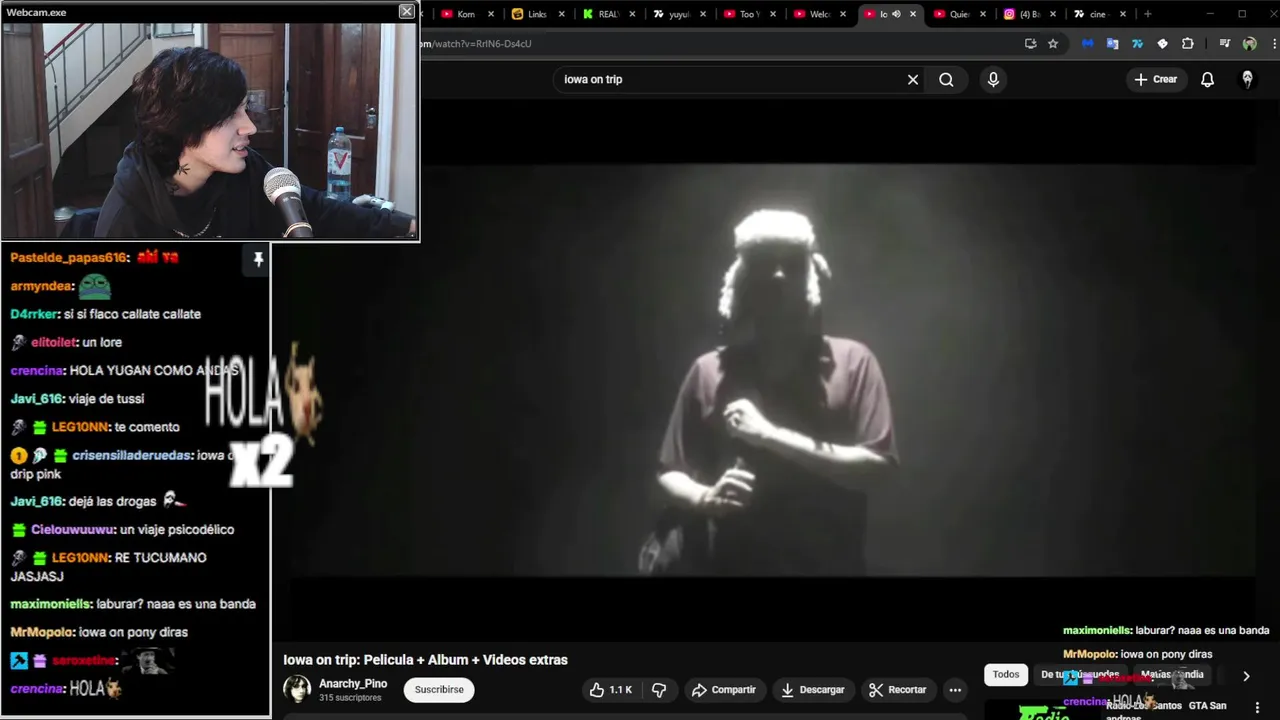Dislike the video with thumbs down
This screenshot has width=1280, height=720.
[x=659, y=690]
